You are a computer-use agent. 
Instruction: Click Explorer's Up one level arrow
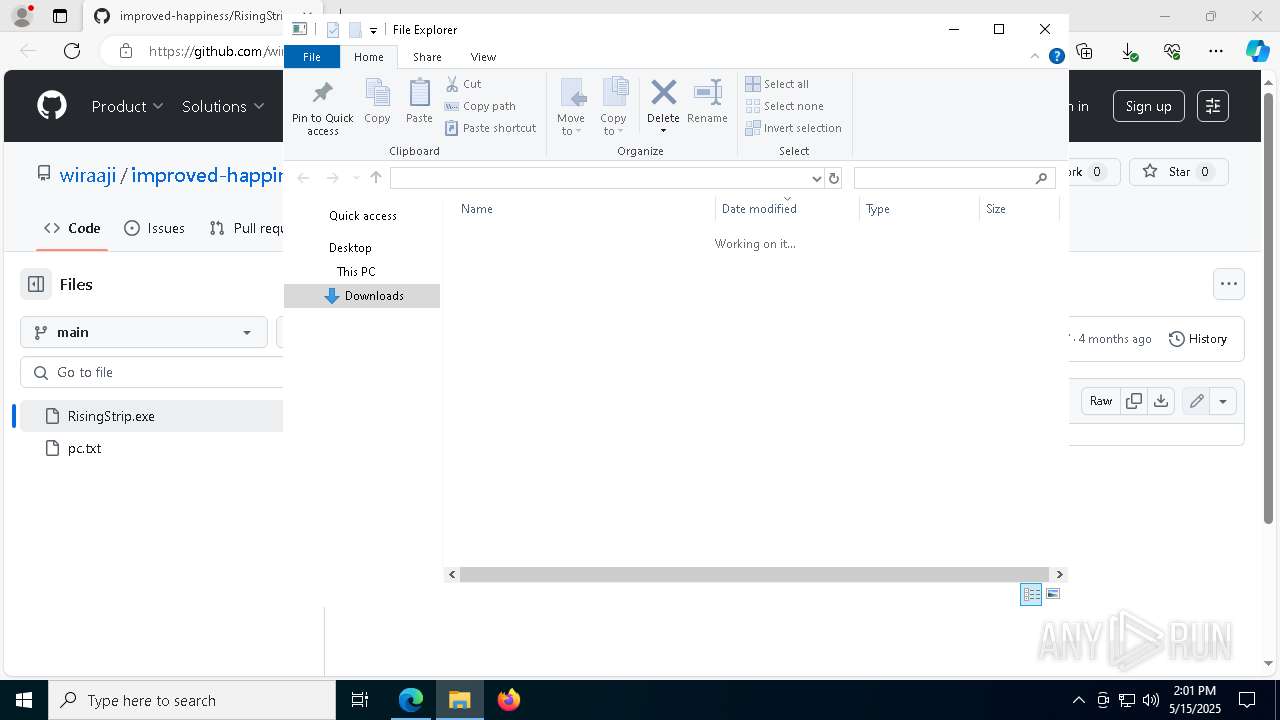pos(376,178)
